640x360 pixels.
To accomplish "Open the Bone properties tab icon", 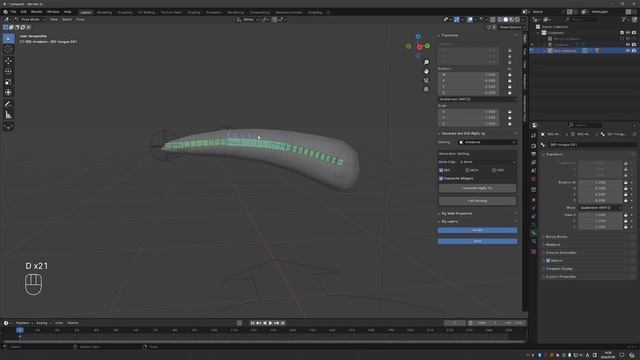I will pos(533,233).
